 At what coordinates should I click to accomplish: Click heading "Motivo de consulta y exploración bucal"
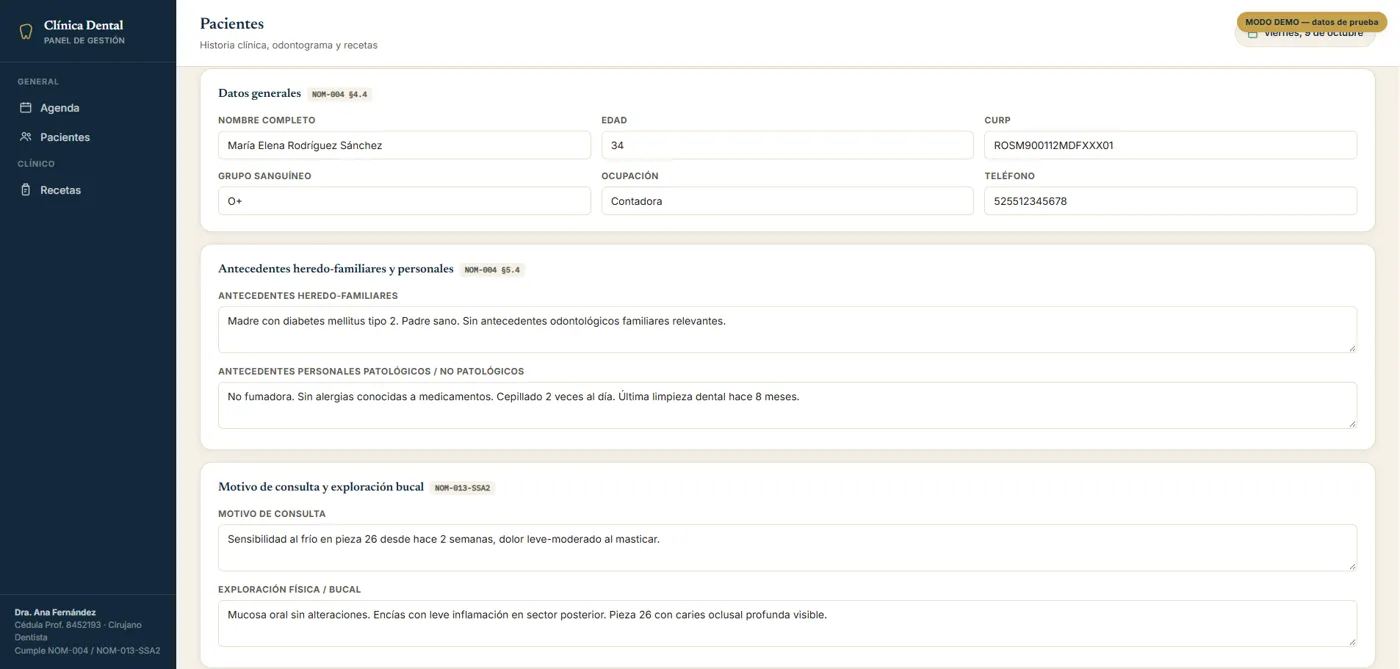[321, 487]
